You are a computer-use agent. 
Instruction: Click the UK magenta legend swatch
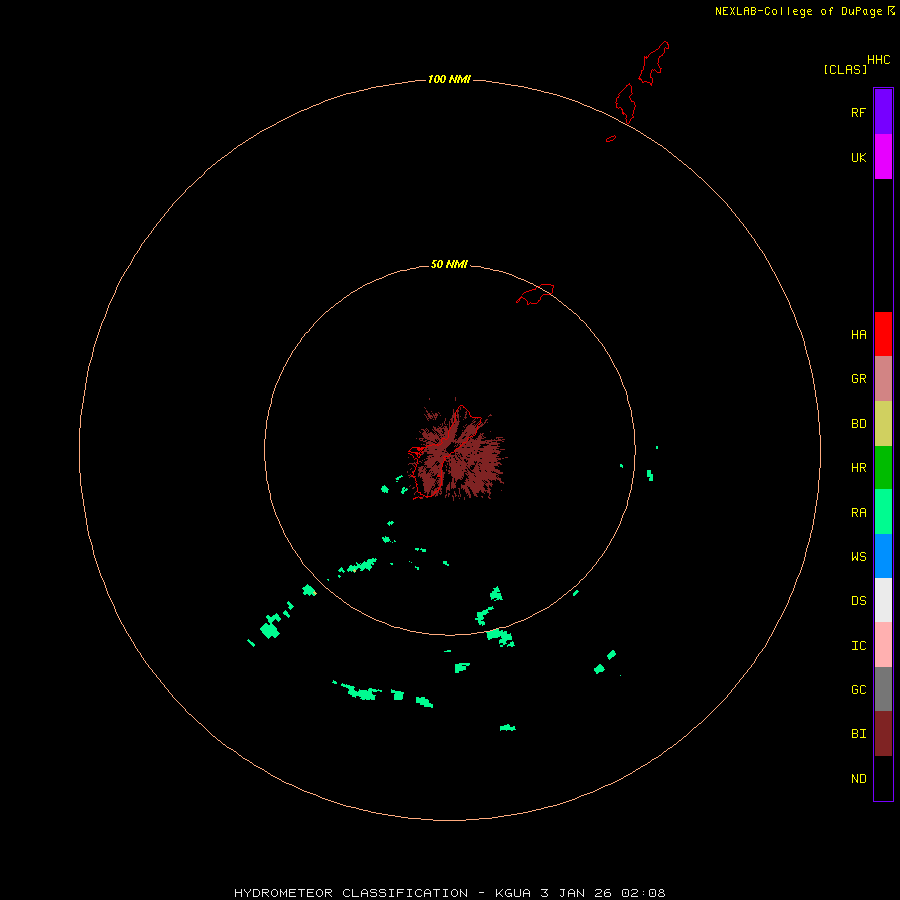point(883,157)
